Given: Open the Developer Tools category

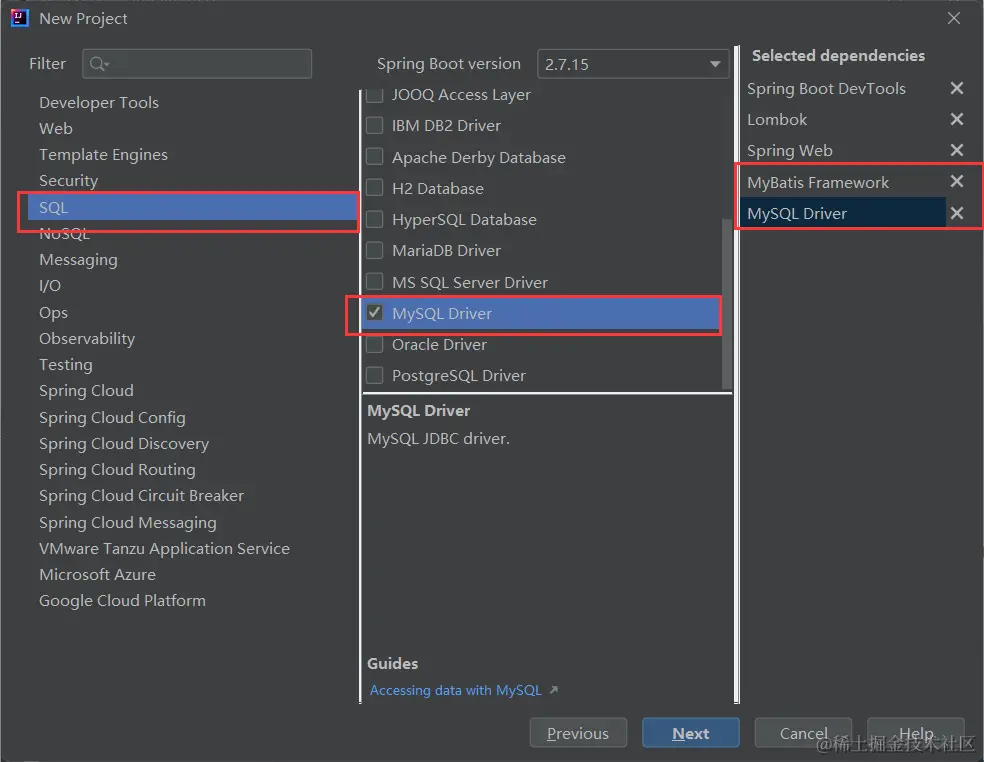Looking at the screenshot, I should [99, 103].
